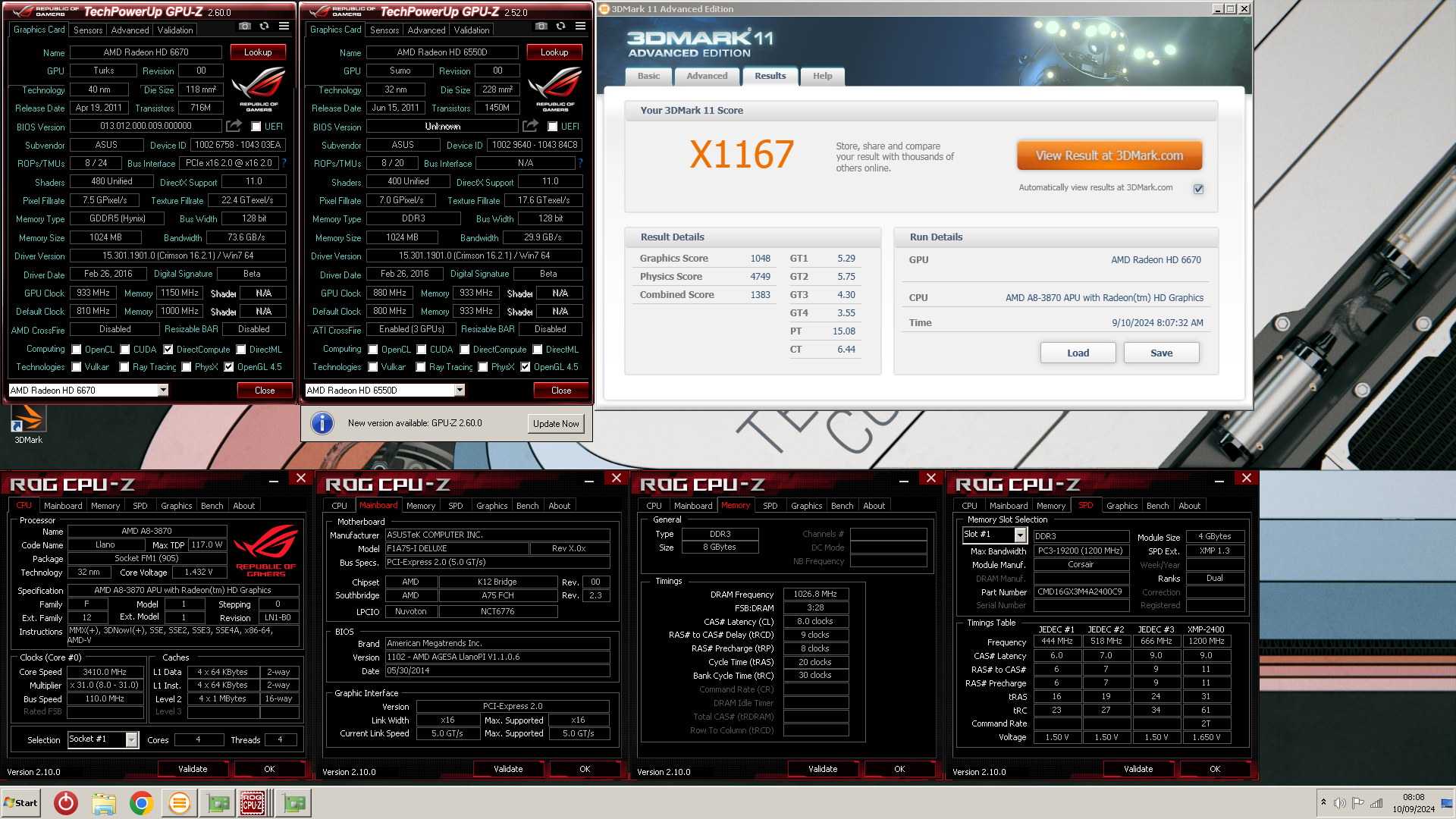Toggle the PhysX checkbox in HD 6550D window

pyautogui.click(x=483, y=367)
